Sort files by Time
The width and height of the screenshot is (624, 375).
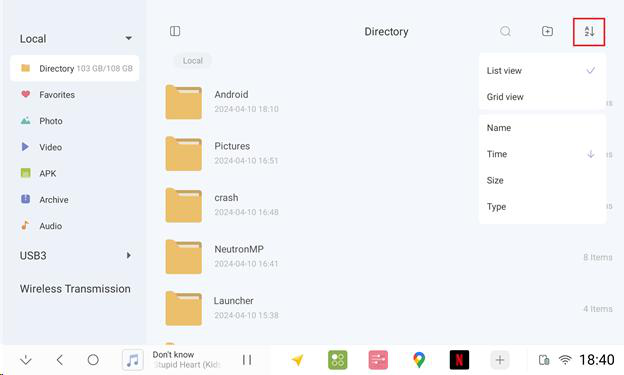pos(542,154)
